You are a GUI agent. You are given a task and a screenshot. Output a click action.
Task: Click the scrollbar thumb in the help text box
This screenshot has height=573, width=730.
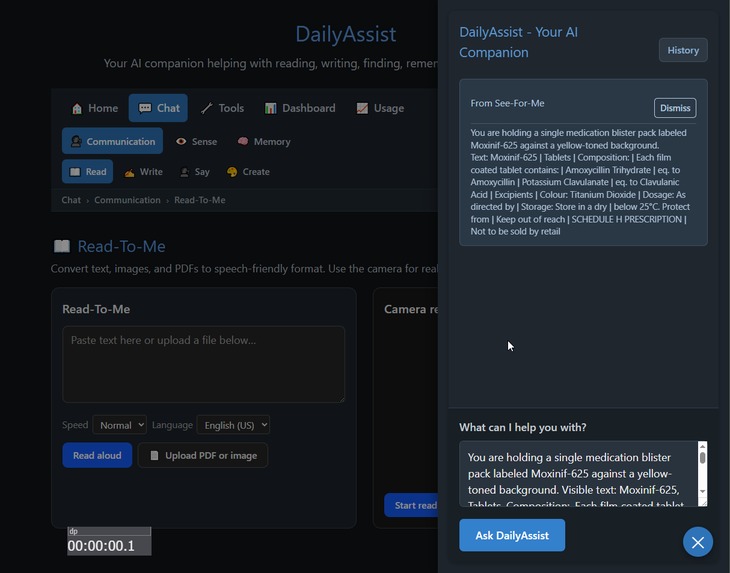click(x=703, y=458)
